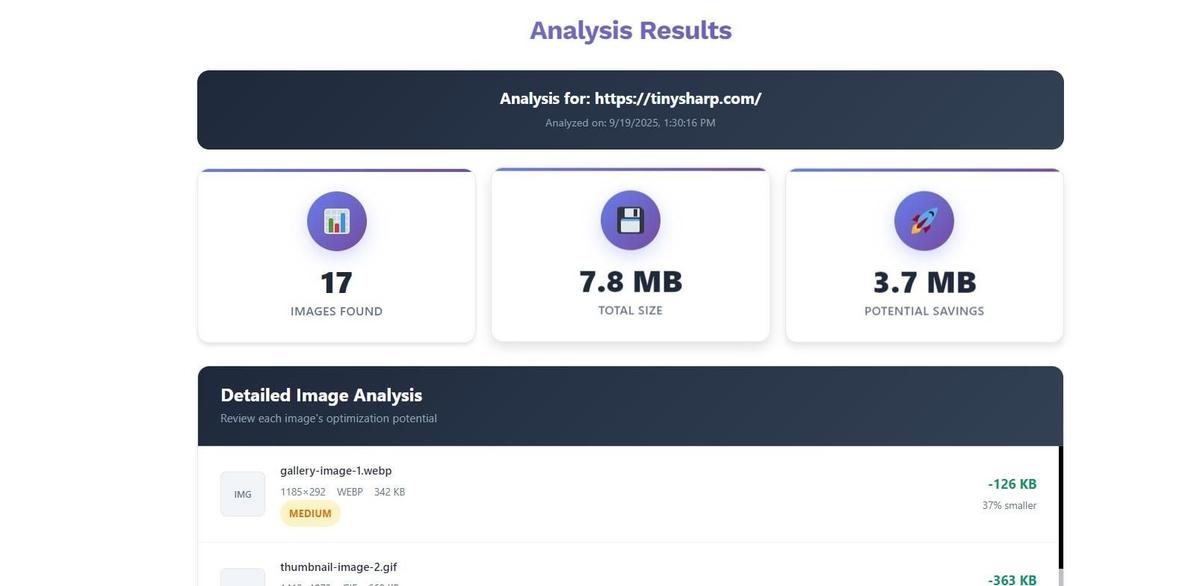This screenshot has height=586, width=1200.
Task: Select the -126 KB savings value
Action: pos(1012,483)
